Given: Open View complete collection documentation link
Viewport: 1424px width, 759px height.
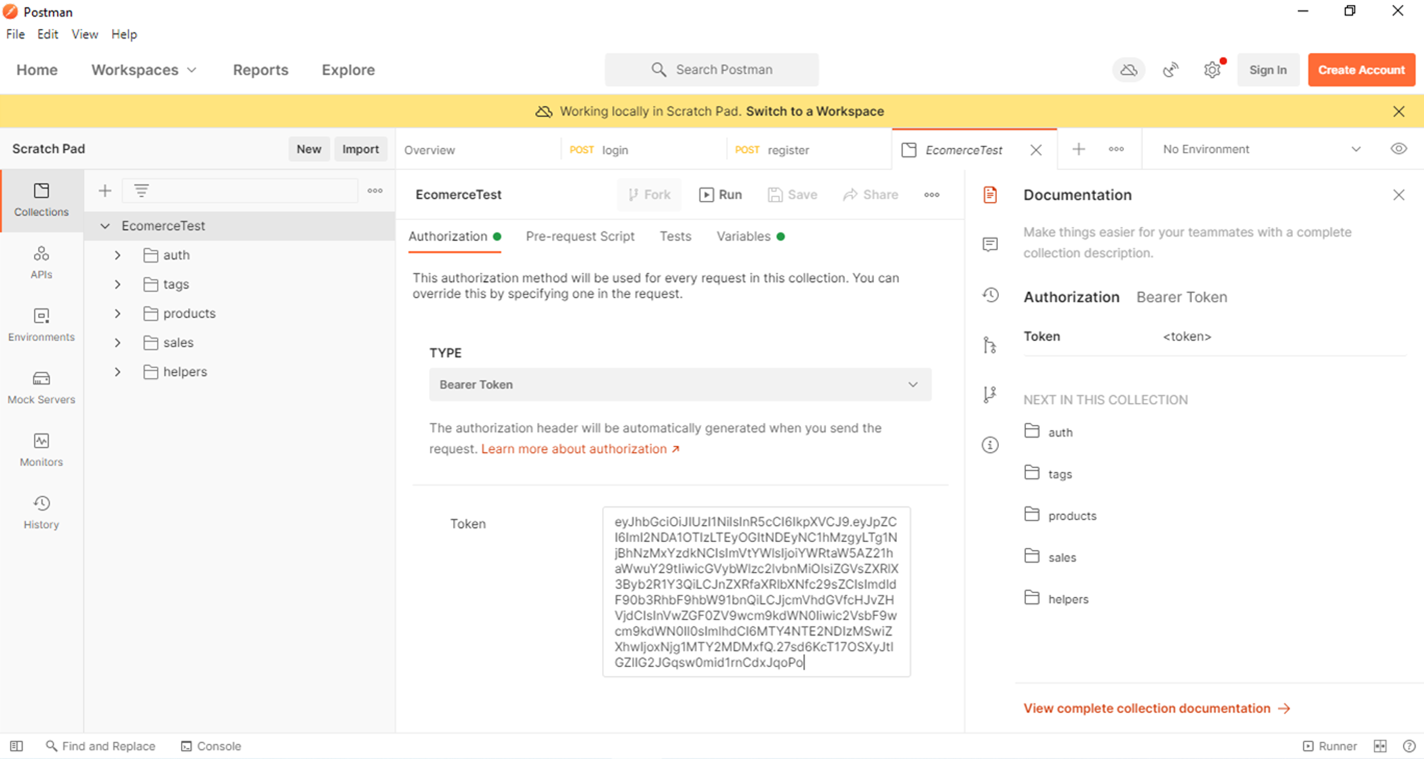Looking at the screenshot, I should tap(1157, 708).
